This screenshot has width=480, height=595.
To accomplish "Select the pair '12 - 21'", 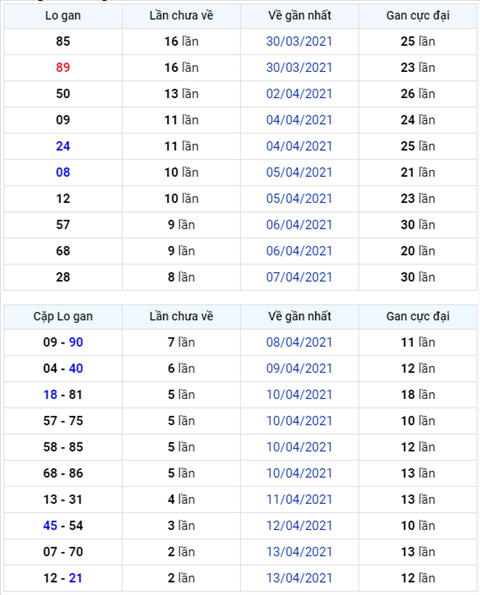I will (x=63, y=578).
